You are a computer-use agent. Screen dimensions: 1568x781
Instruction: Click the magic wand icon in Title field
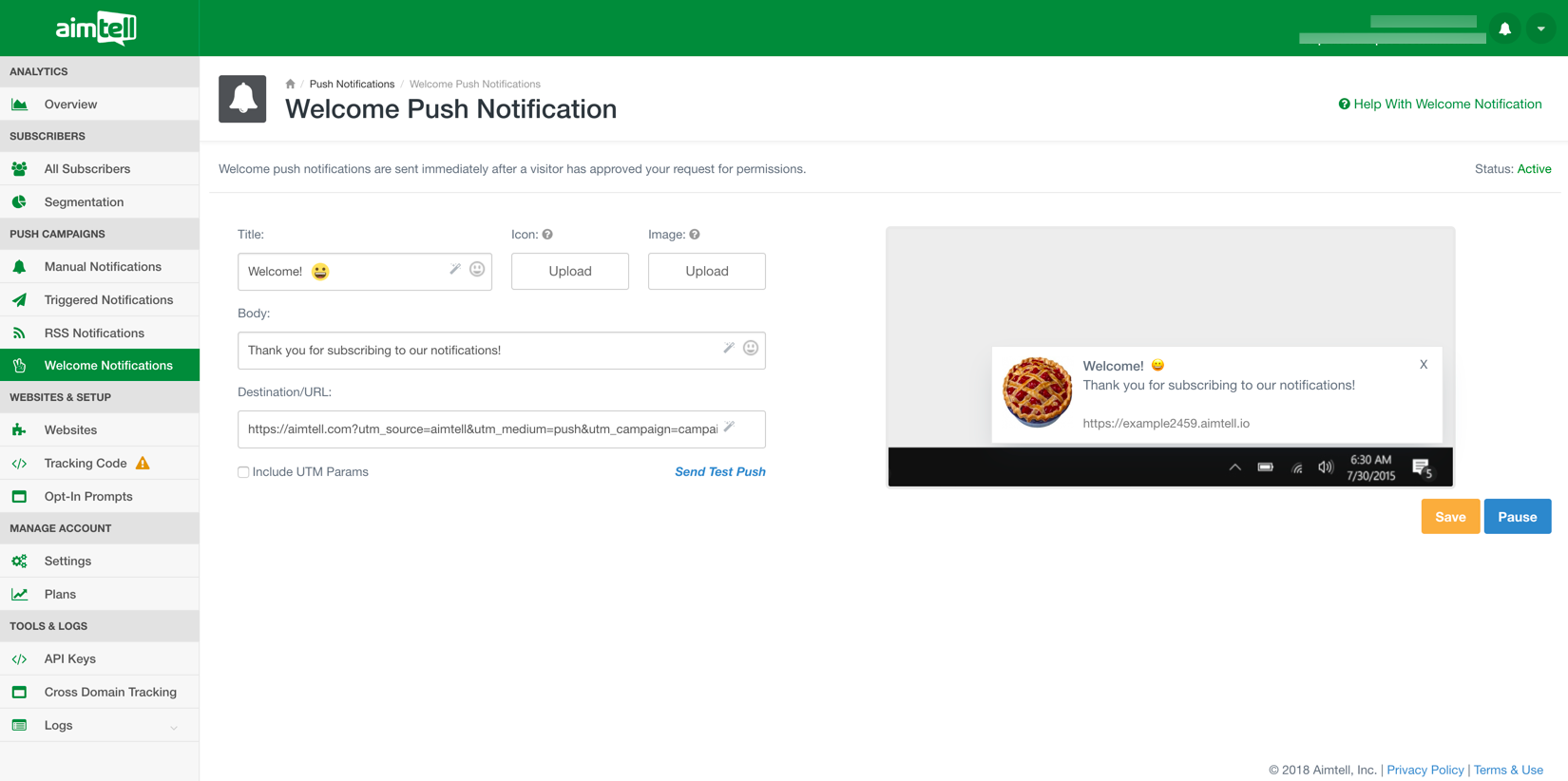click(455, 270)
